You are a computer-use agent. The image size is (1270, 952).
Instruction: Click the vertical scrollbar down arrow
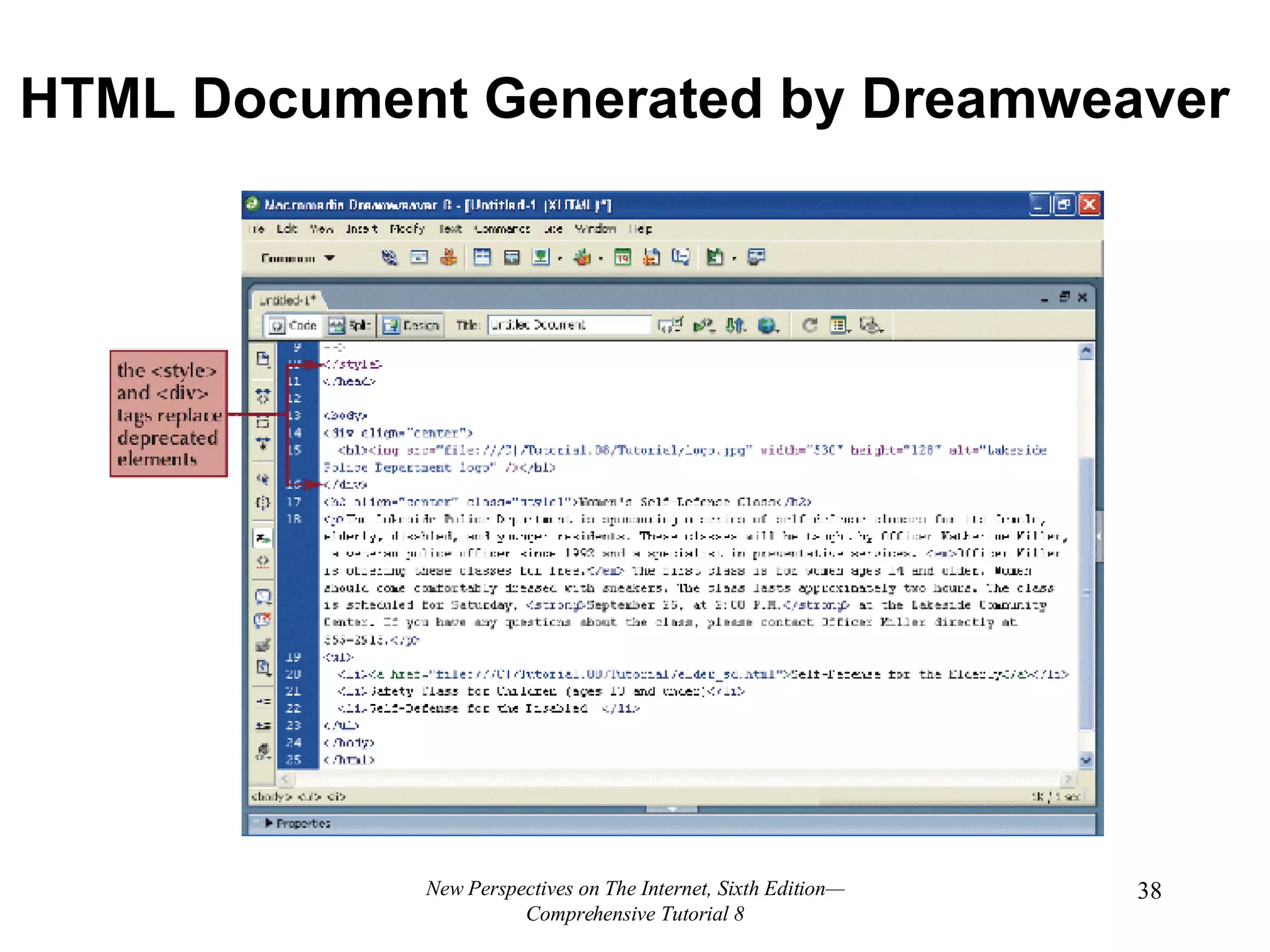point(1086,760)
